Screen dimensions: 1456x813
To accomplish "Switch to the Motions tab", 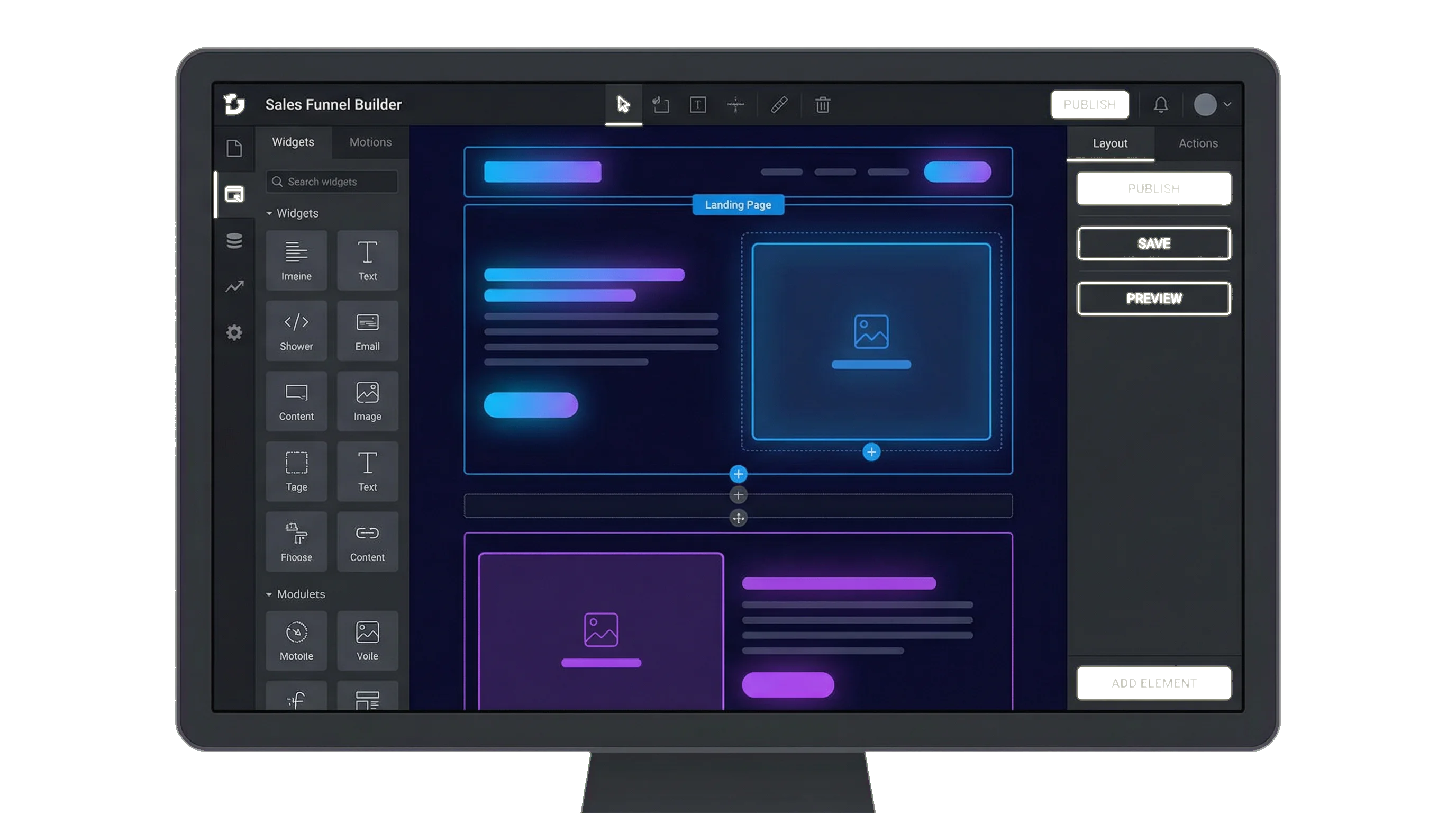I will [x=370, y=142].
